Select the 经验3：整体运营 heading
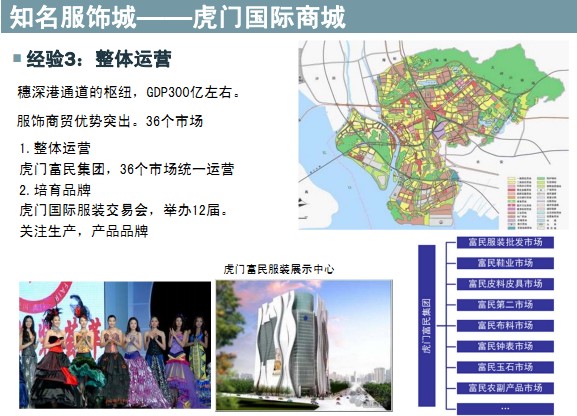577x416 pixels. click(x=99, y=59)
